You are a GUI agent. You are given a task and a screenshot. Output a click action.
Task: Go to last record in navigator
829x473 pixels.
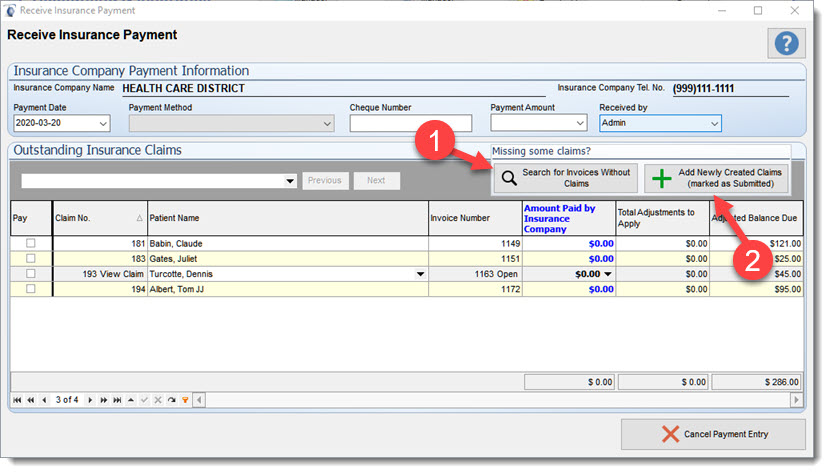tap(117, 400)
